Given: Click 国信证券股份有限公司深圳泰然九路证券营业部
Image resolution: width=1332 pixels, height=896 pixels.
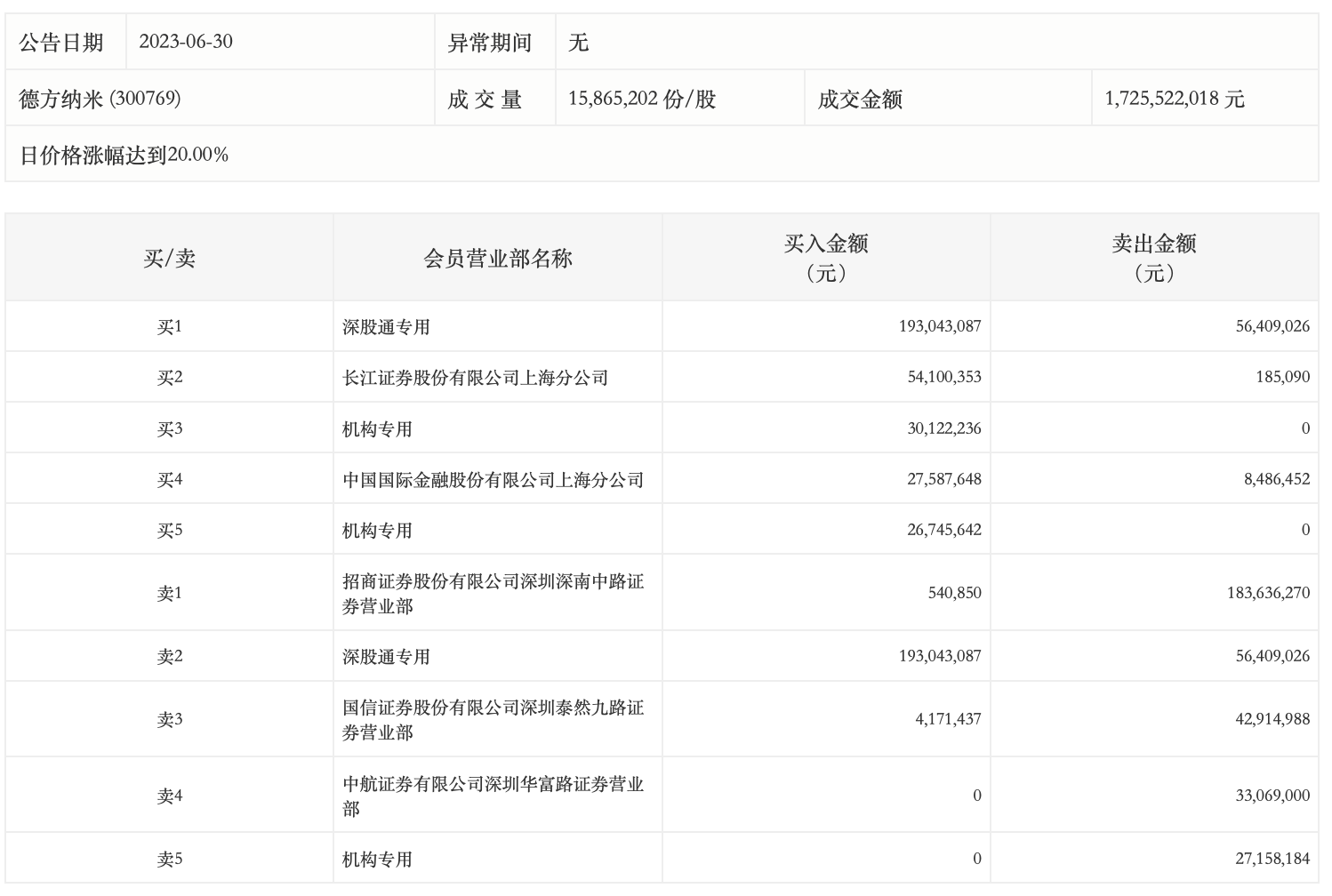Looking at the screenshot, I should (493, 720).
